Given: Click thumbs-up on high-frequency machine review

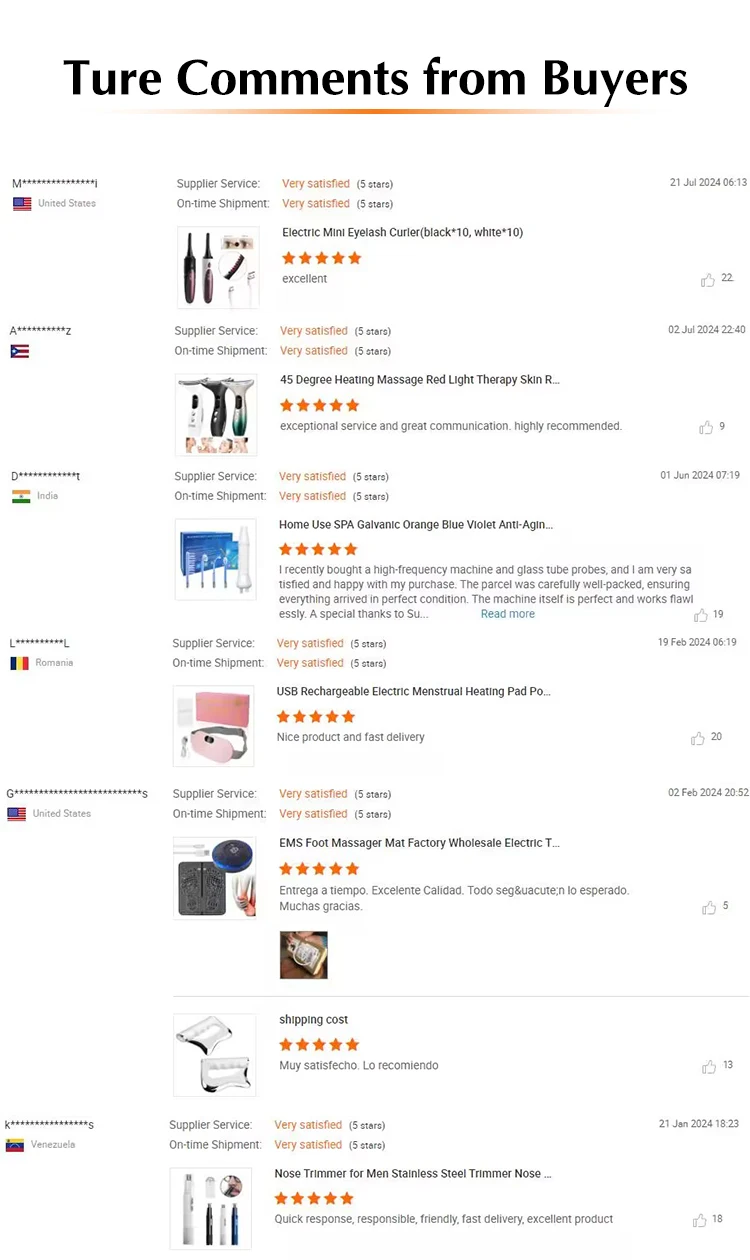Looking at the screenshot, I should 701,615.
